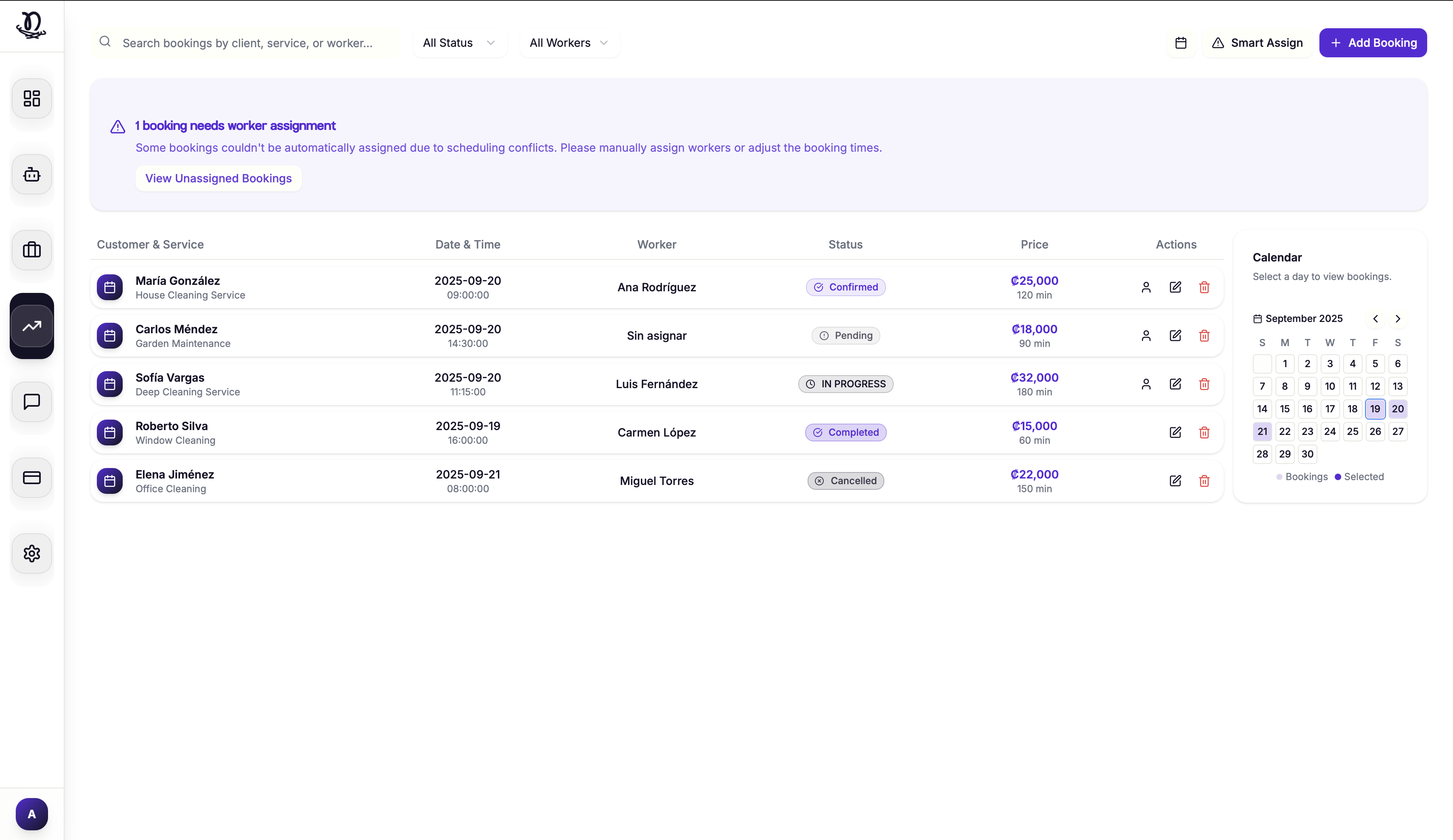
Task: Run Smart Assign
Action: coord(1257,42)
